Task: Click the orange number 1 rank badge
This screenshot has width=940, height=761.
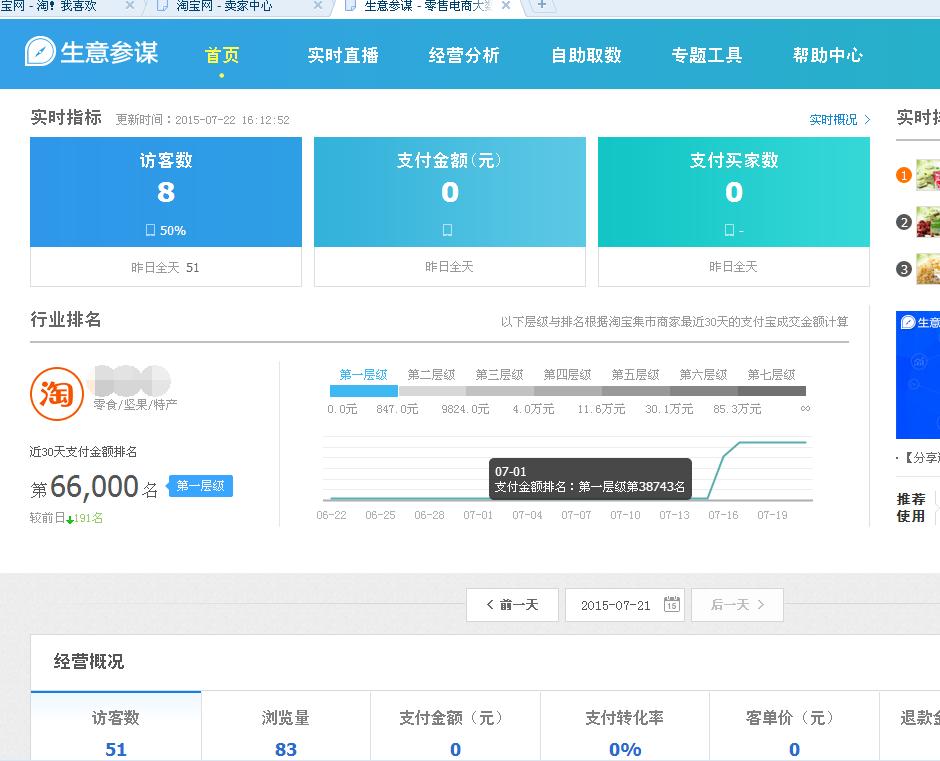Action: [x=903, y=174]
